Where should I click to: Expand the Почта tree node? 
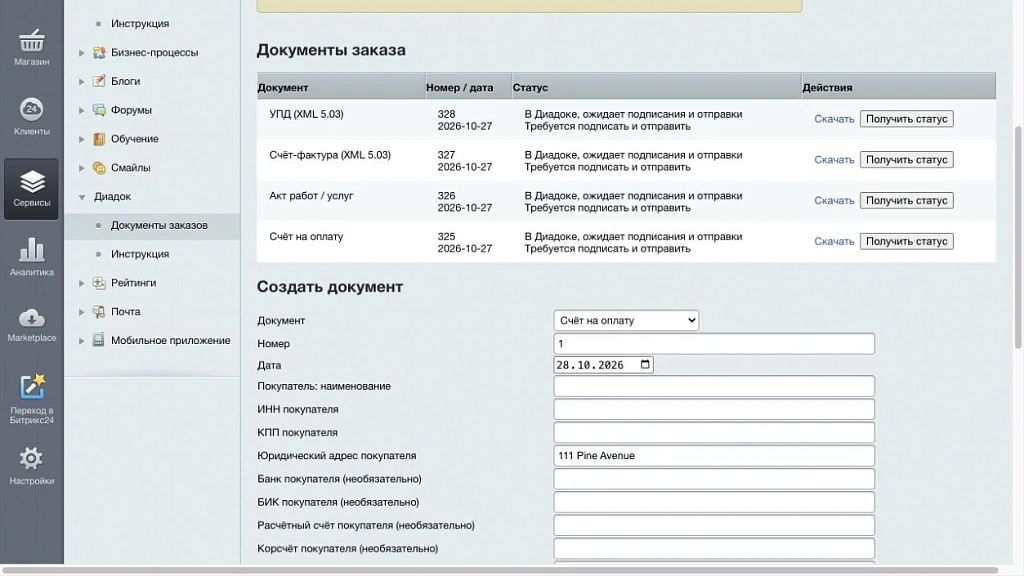[x=82, y=312]
